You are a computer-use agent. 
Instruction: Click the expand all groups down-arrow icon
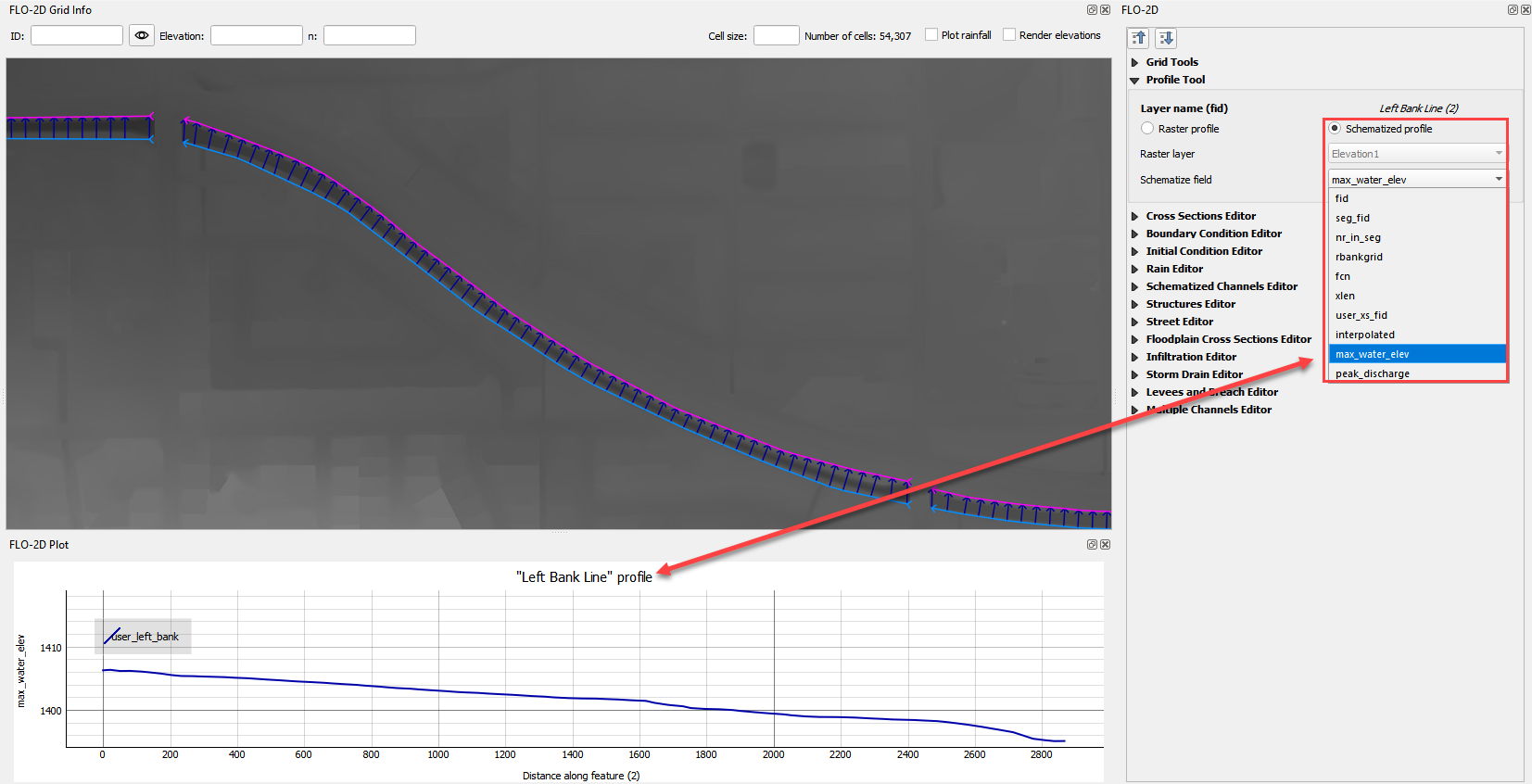(x=1166, y=38)
